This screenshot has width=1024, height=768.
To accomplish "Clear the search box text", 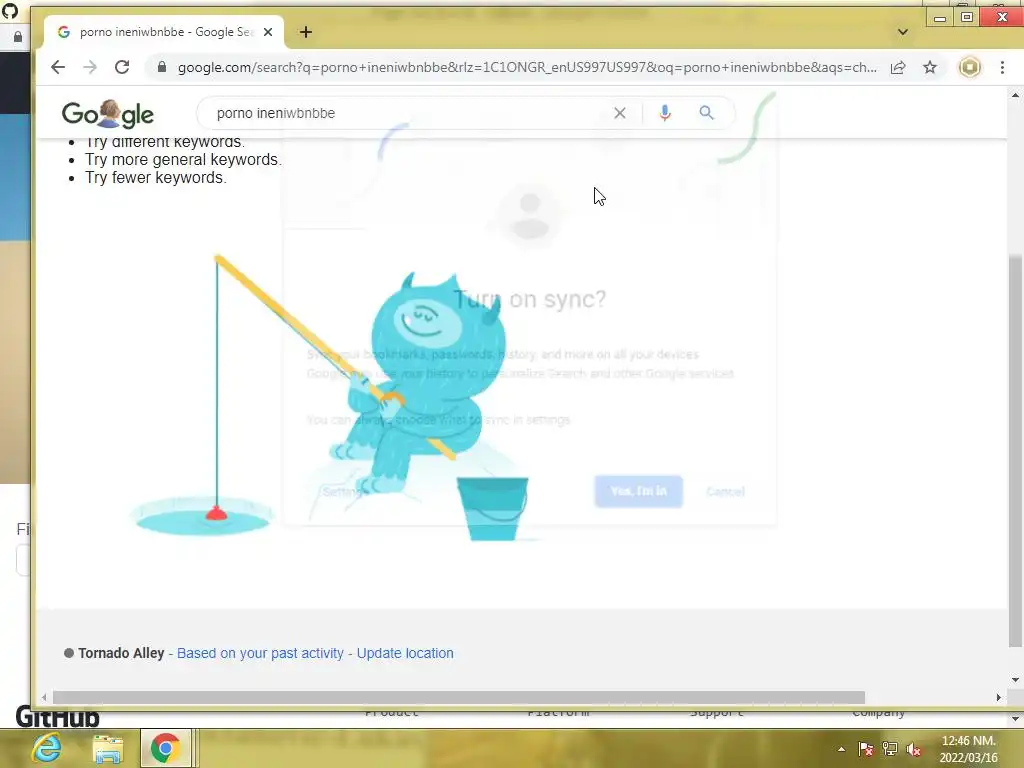I will (620, 113).
